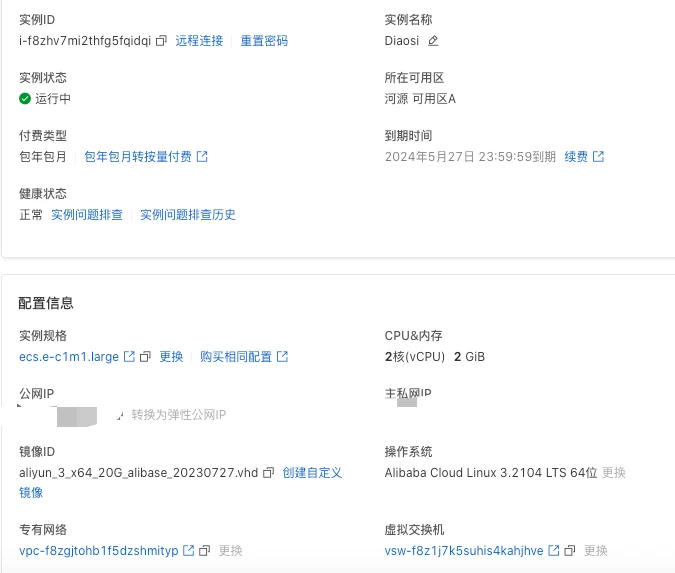Click the copy icon beside the vSwitch ID

click(x=570, y=551)
